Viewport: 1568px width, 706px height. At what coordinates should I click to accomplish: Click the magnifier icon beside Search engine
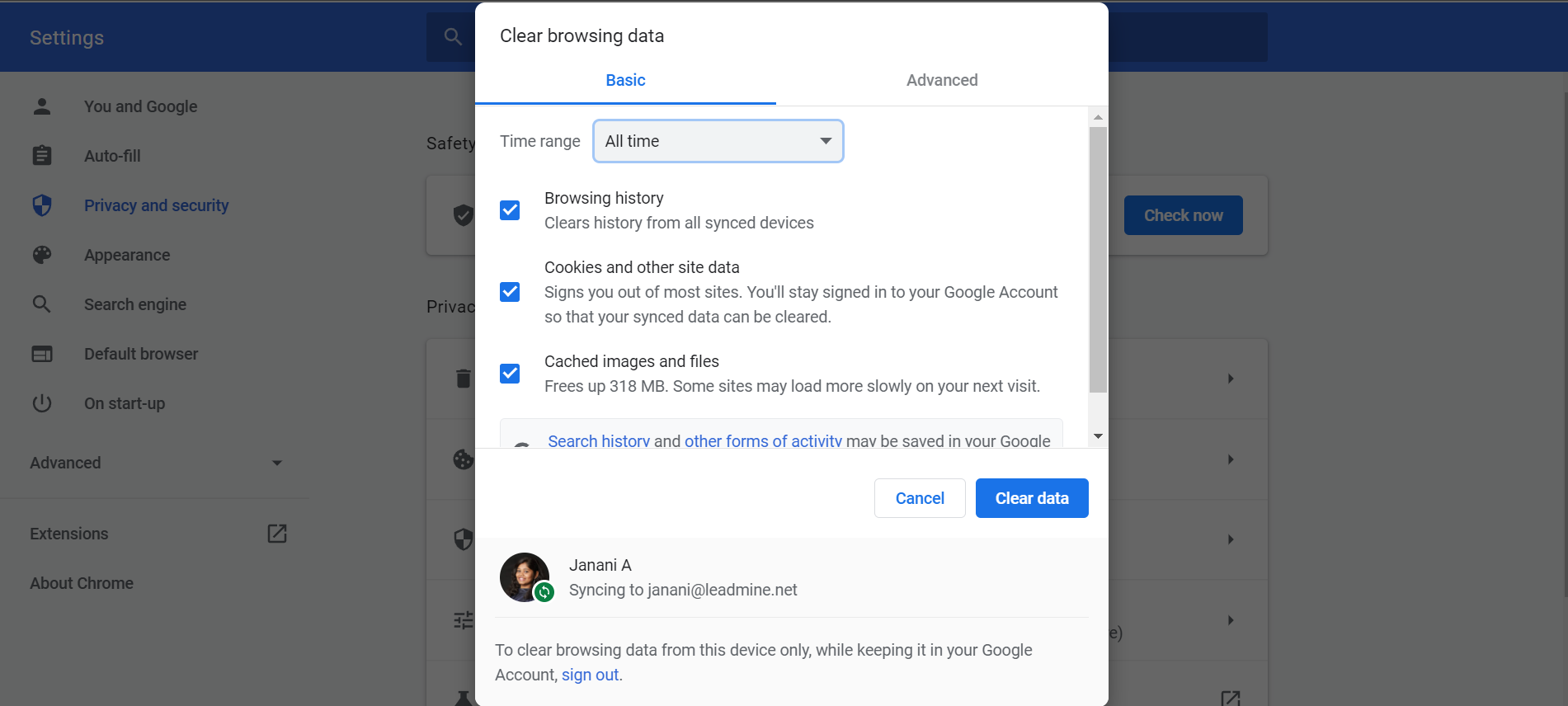click(x=42, y=304)
